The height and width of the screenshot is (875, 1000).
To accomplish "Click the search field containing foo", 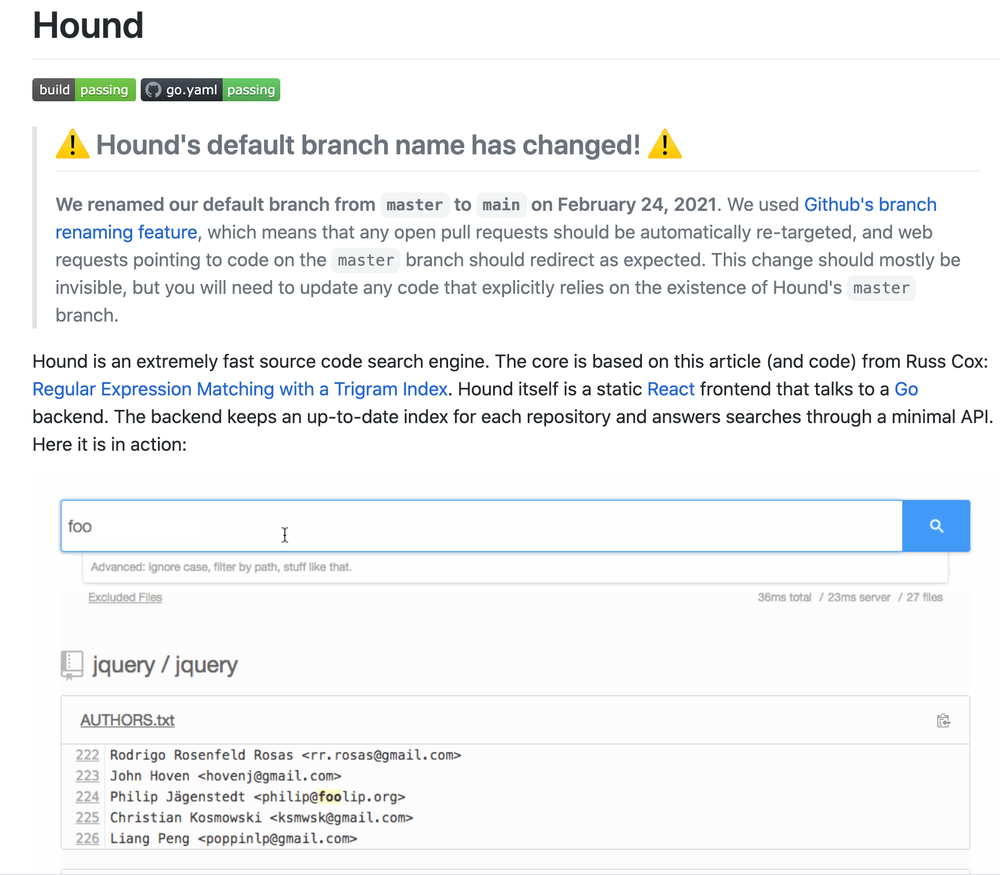I will point(482,526).
